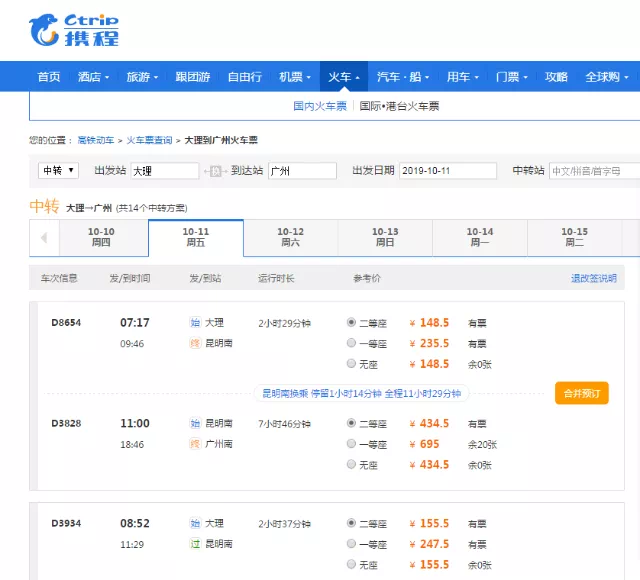Switch to the 10-12 周六 date tab

tap(290, 237)
